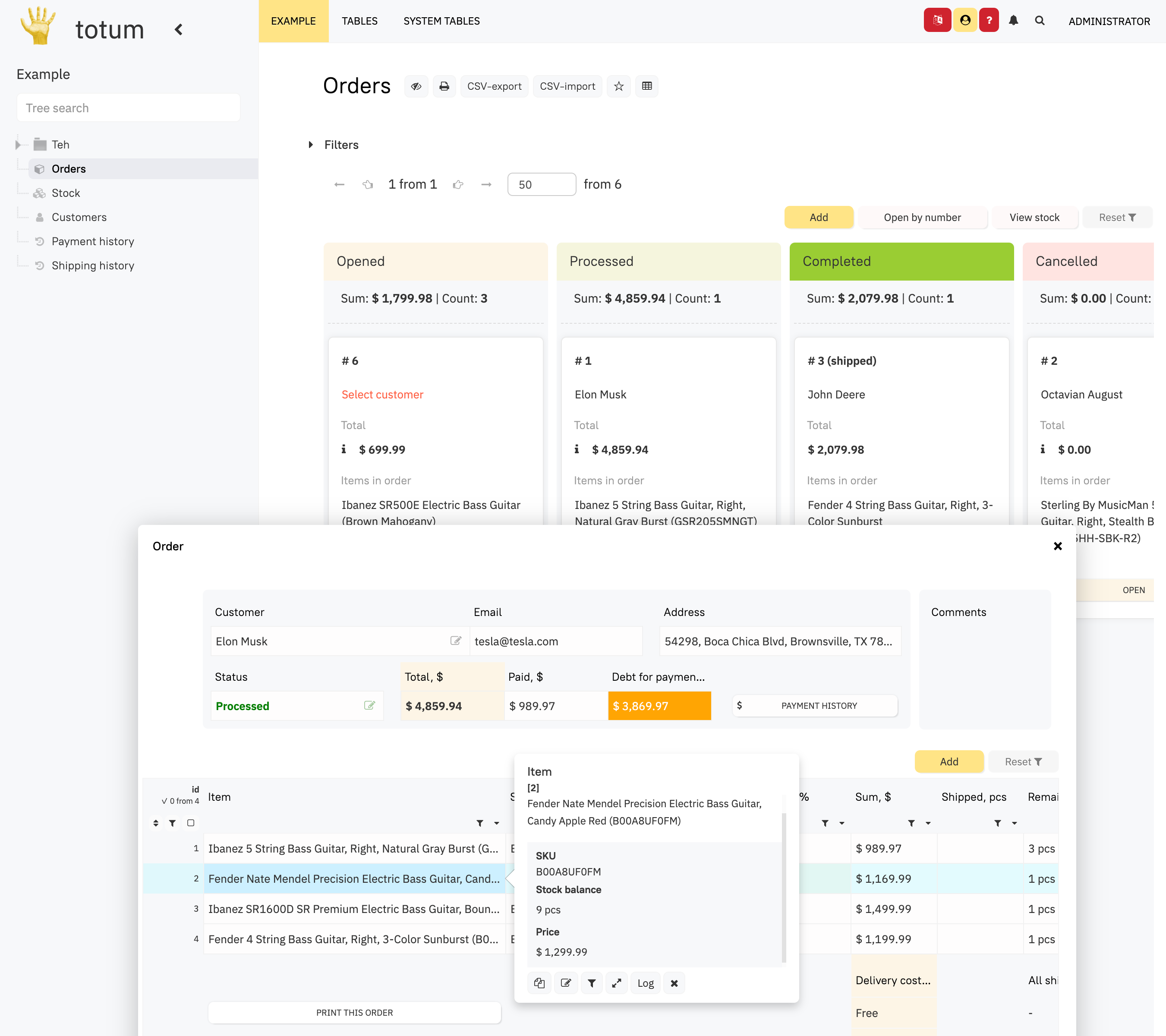
Task: Switch to the SYSTEM TABLES tab
Action: coord(441,21)
